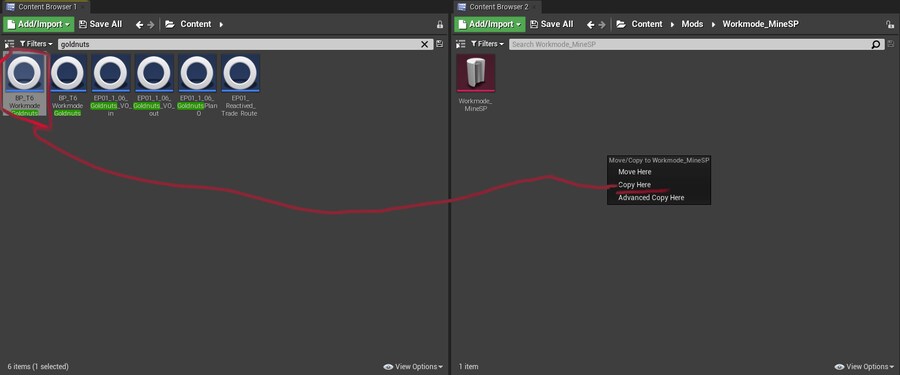The image size is (900, 375).
Task: Select the highlighted BP_T6 Workmode Goldnuts asset
Action: pos(25,85)
